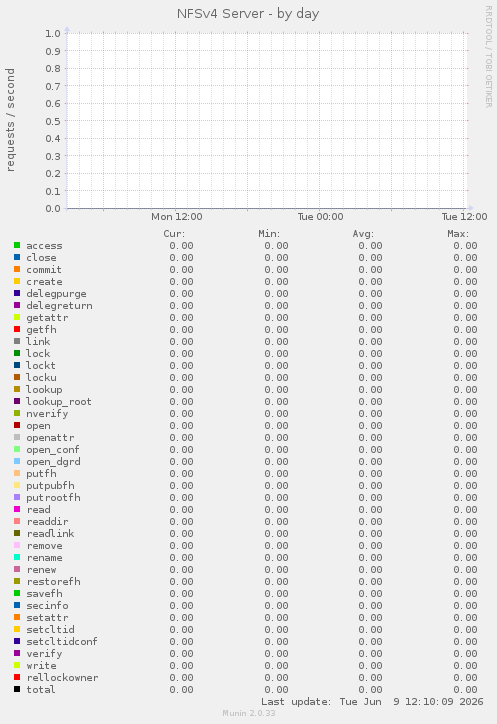This screenshot has width=497, height=724.
Task: Select the 'putfh' legend label
Action: [x=41, y=474]
